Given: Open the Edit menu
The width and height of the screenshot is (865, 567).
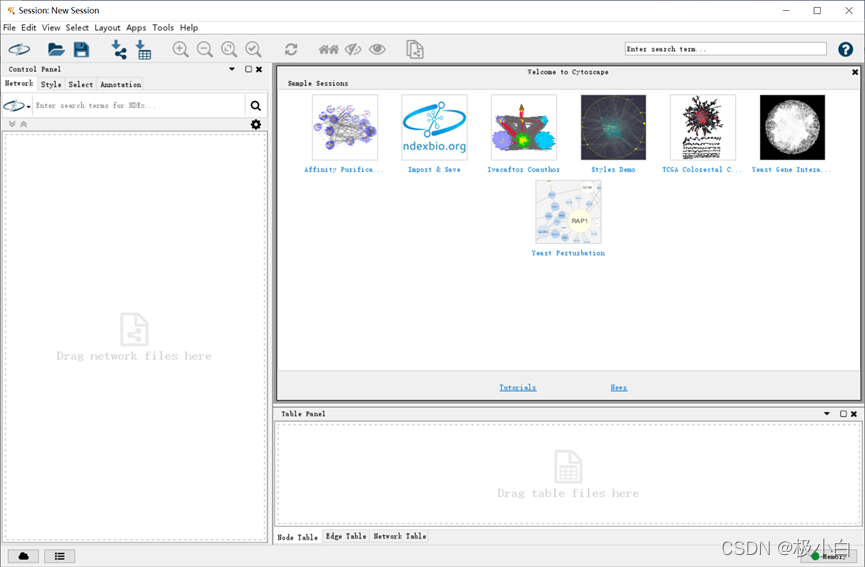Looking at the screenshot, I should click(x=29, y=28).
